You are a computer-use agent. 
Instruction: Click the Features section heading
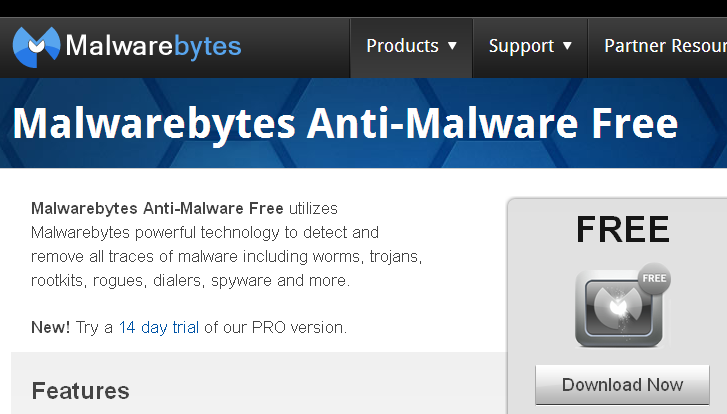[81, 391]
